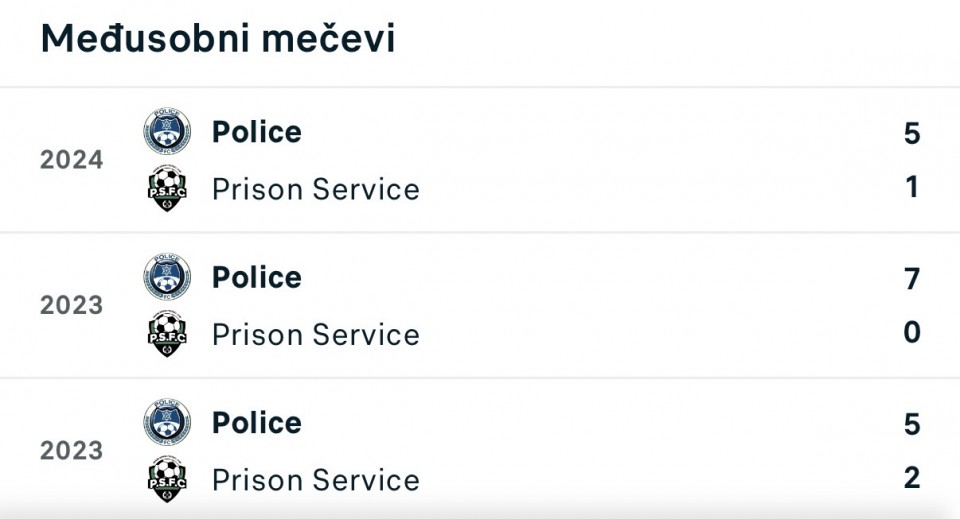Click Prison Service score 1

click(x=911, y=187)
